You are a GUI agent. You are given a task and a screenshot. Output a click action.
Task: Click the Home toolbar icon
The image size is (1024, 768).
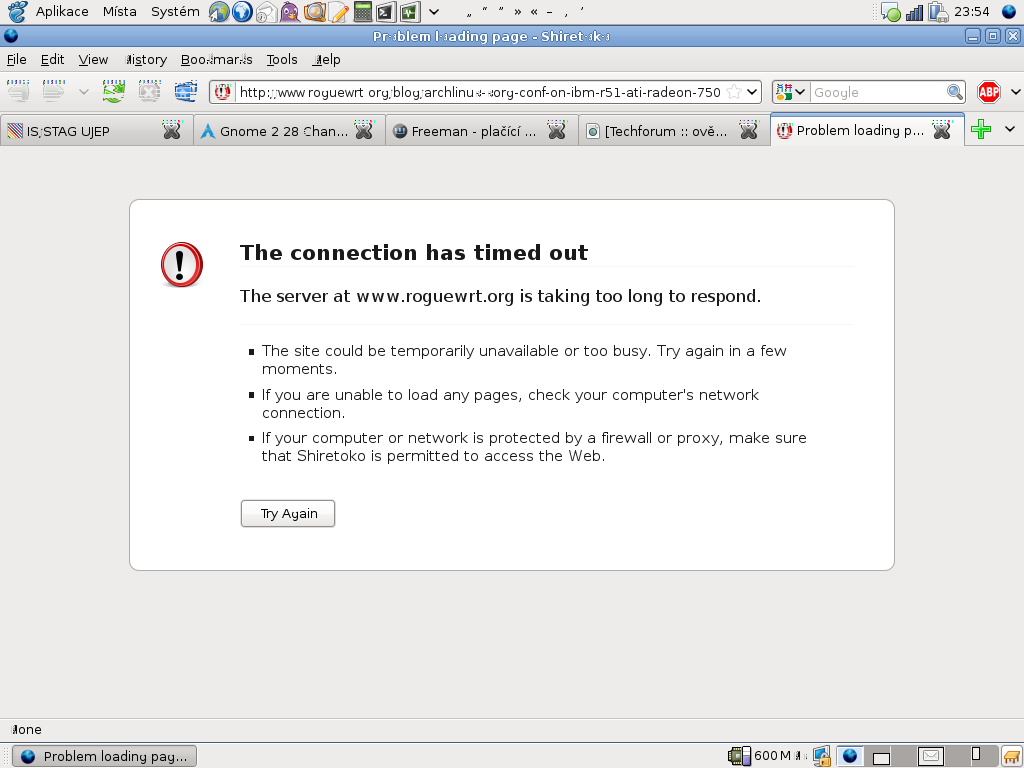click(185, 92)
